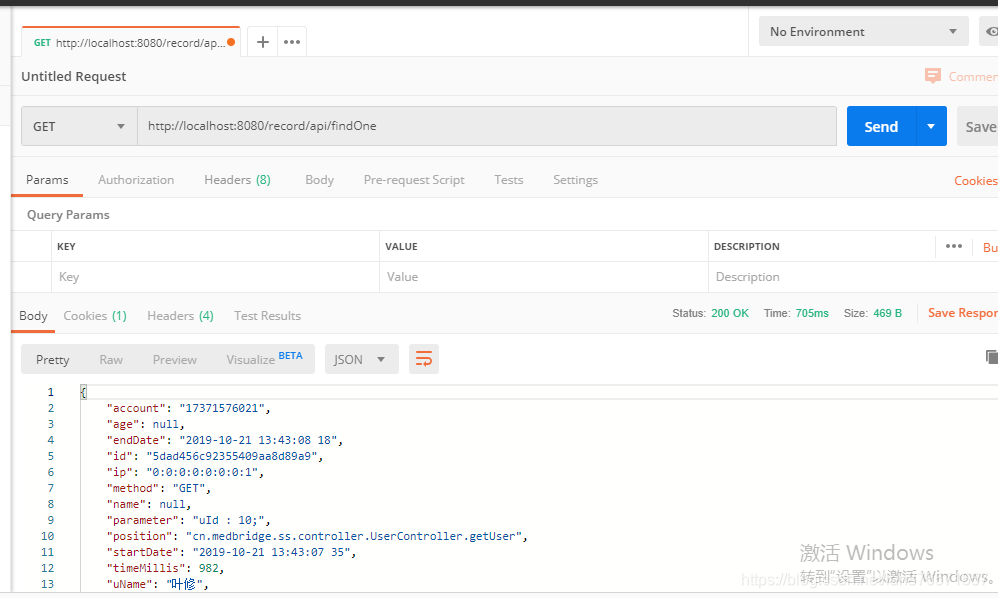Open the response Headers (4) tab
The height and width of the screenshot is (598, 998).
pos(180,316)
